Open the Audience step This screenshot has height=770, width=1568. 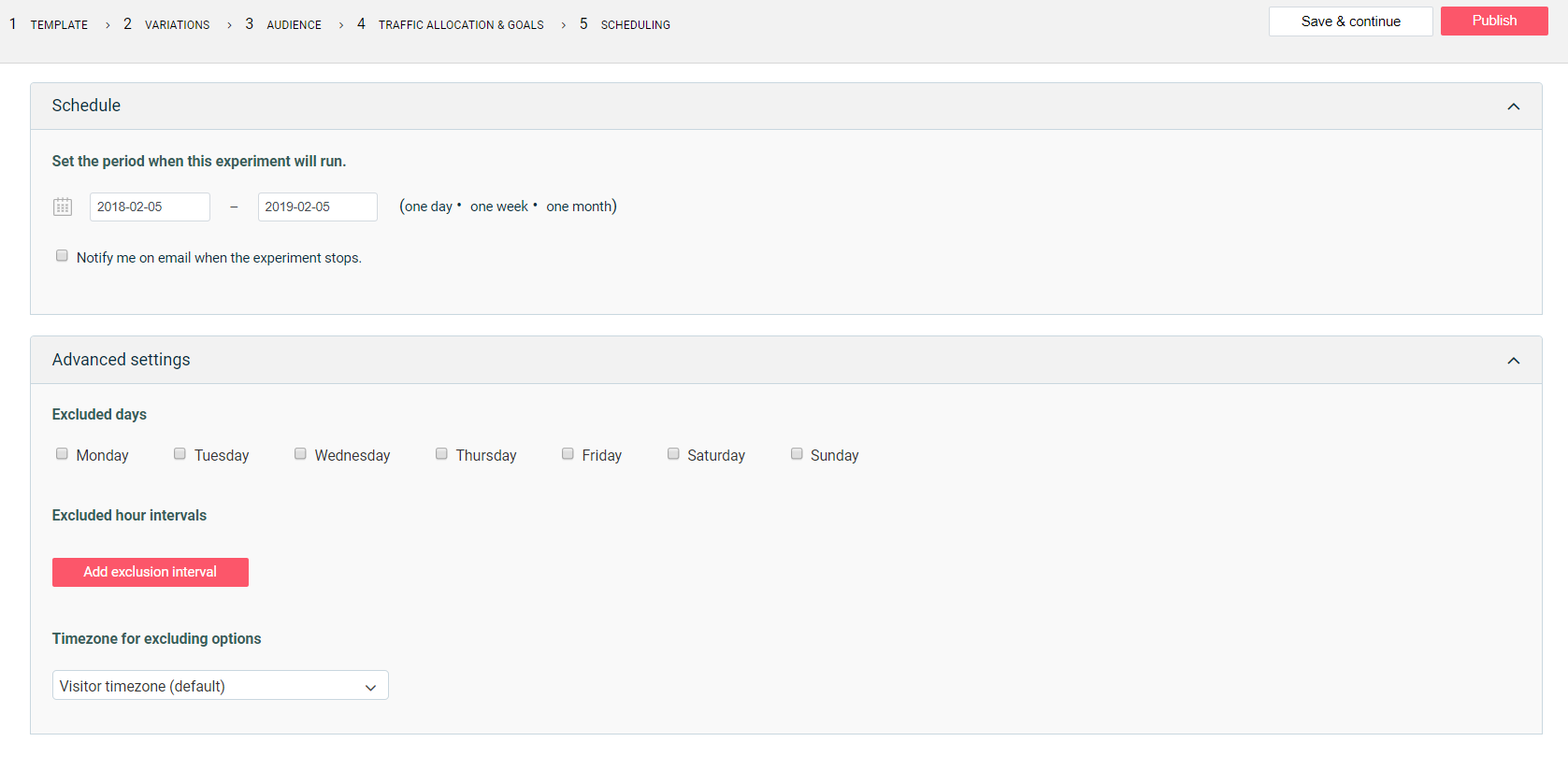294,25
